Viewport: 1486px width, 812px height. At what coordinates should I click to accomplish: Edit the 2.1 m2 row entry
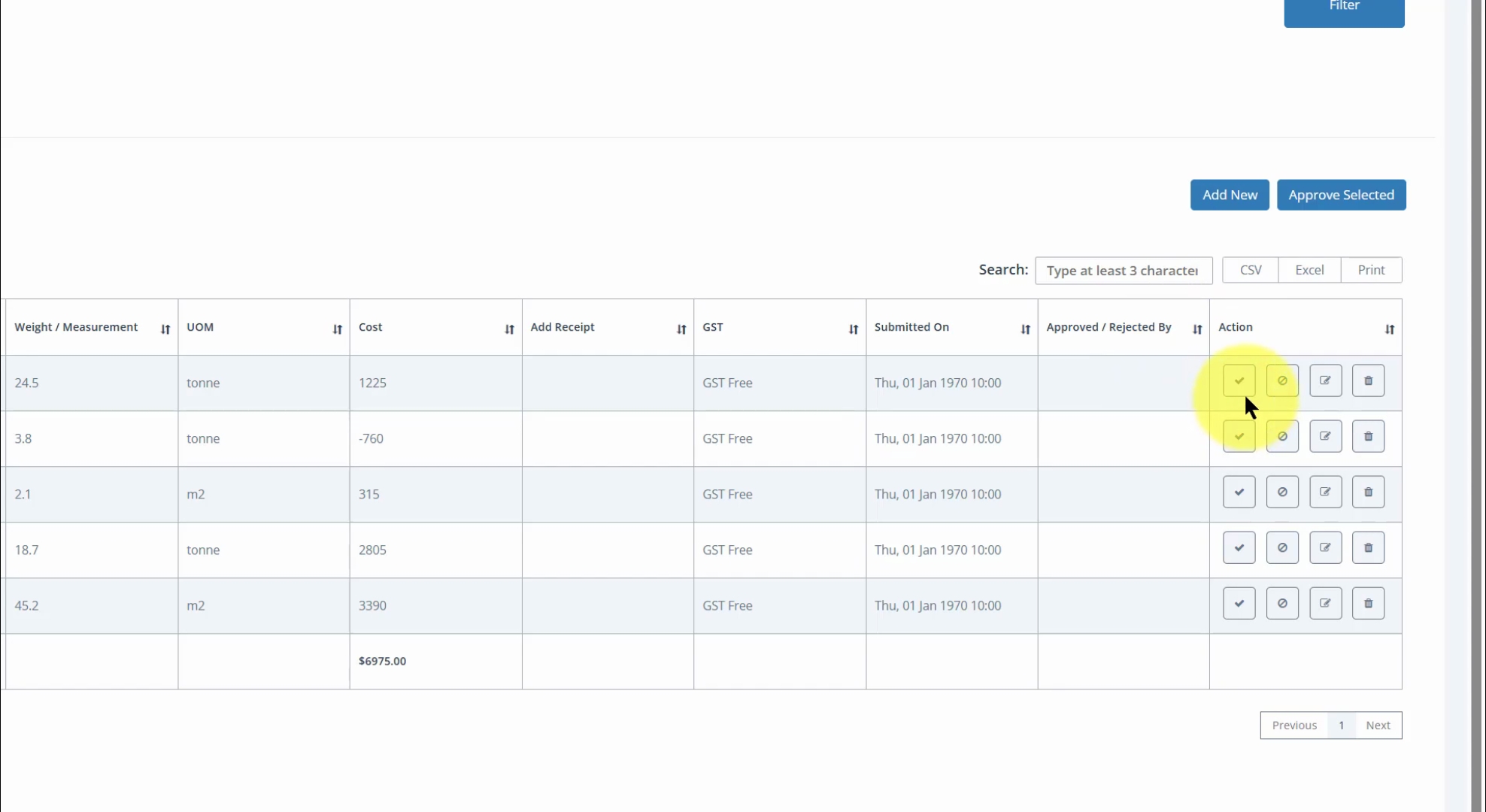[1325, 492]
